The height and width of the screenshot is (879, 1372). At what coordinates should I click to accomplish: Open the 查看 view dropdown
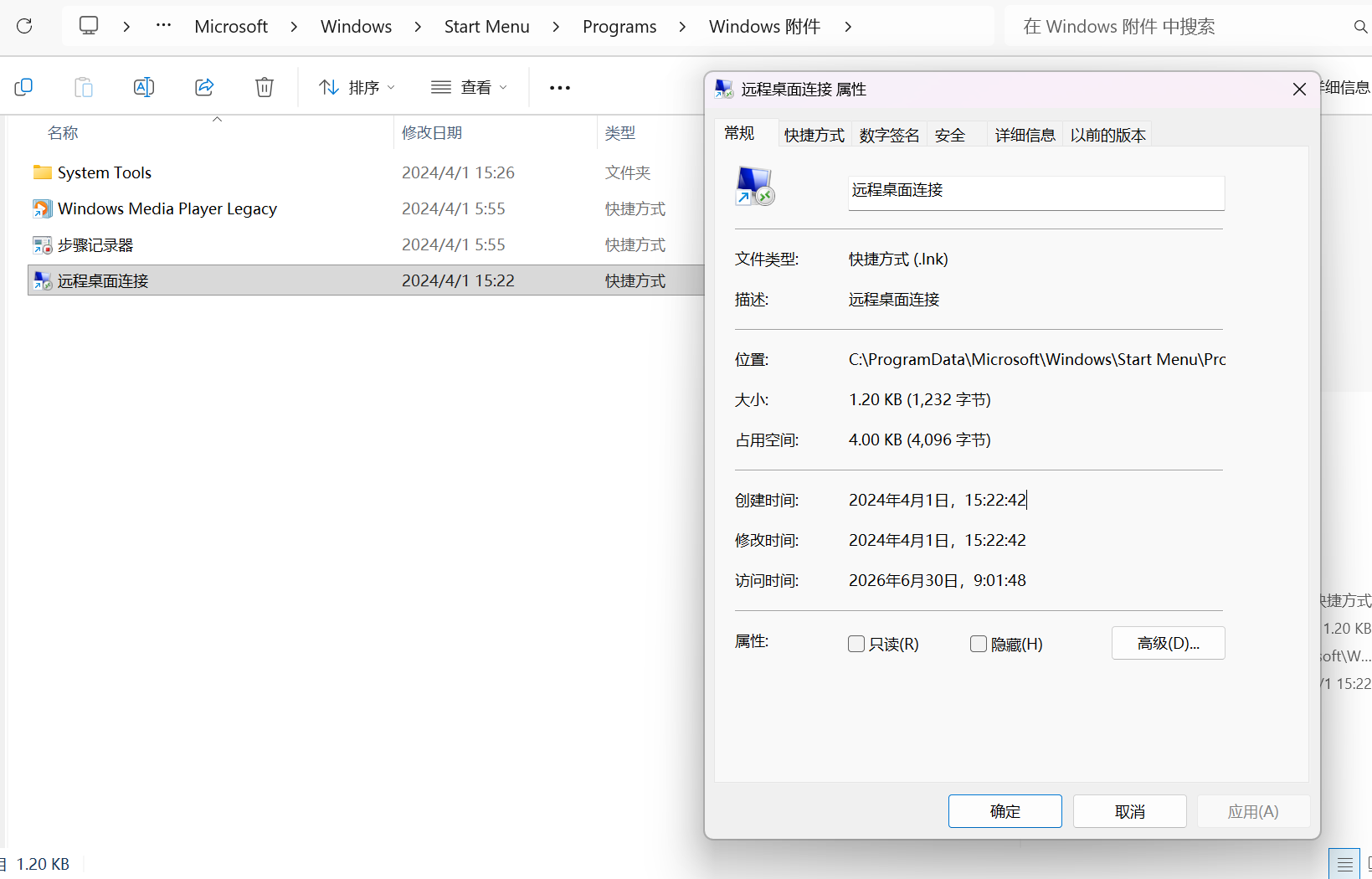(470, 87)
